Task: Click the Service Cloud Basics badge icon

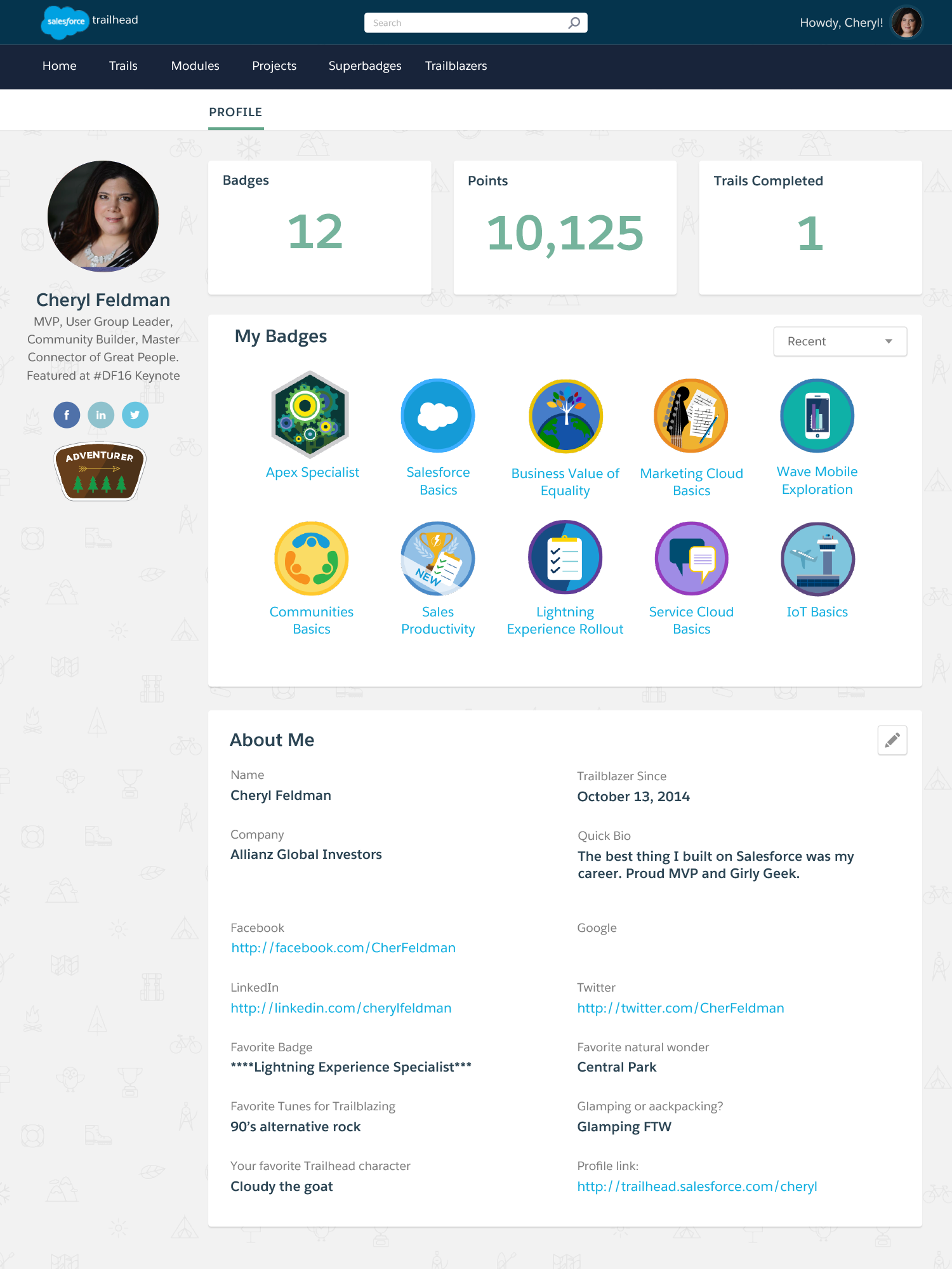Action: pyautogui.click(x=692, y=559)
